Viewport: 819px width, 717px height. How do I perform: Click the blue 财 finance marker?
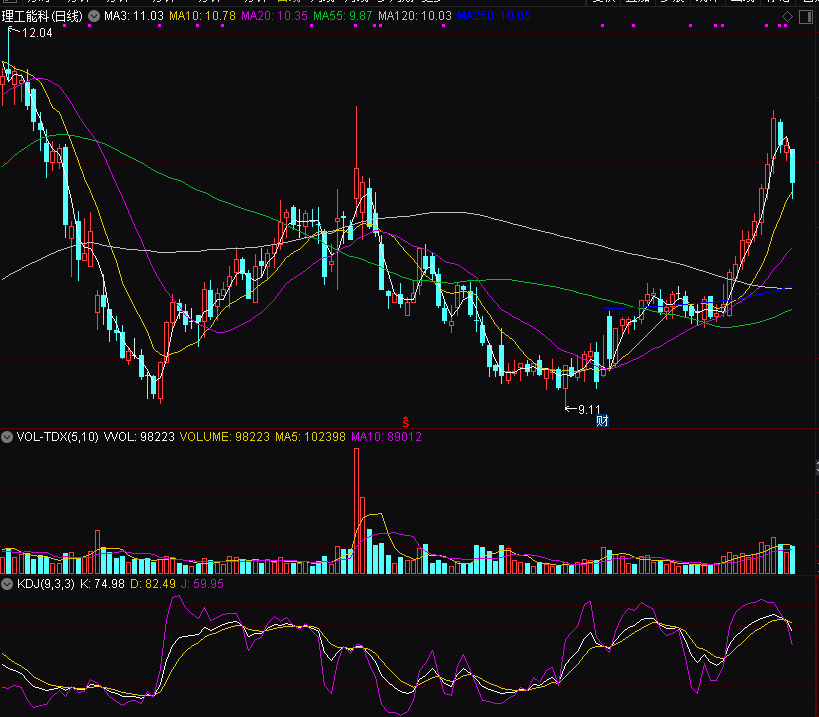click(602, 421)
